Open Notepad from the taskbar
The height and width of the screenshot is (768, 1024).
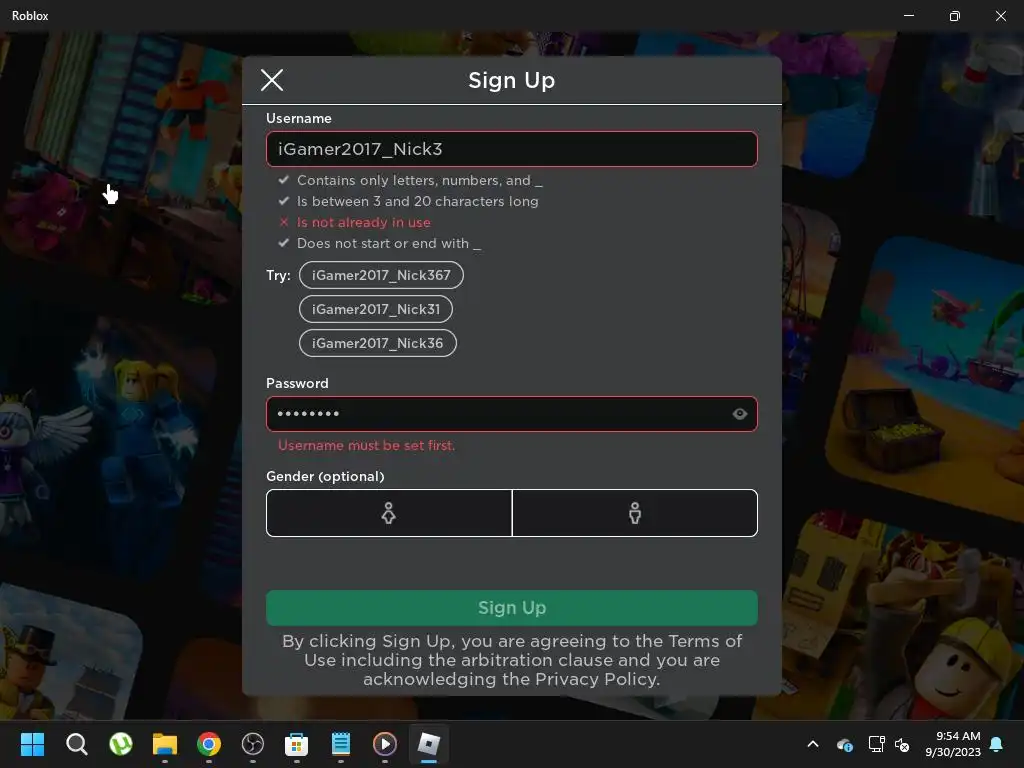(x=341, y=744)
